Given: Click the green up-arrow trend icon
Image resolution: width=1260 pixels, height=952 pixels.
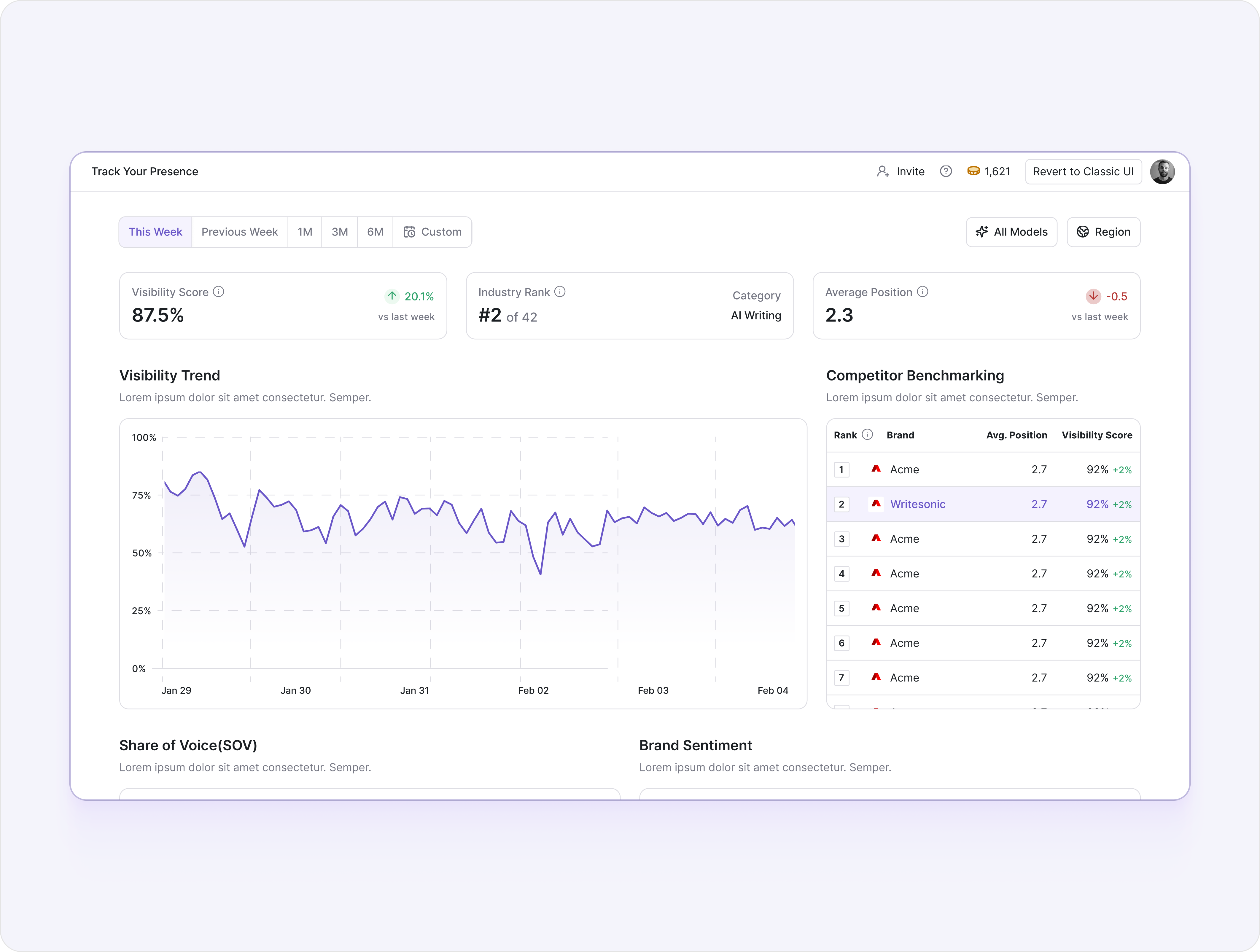Looking at the screenshot, I should pos(392,296).
